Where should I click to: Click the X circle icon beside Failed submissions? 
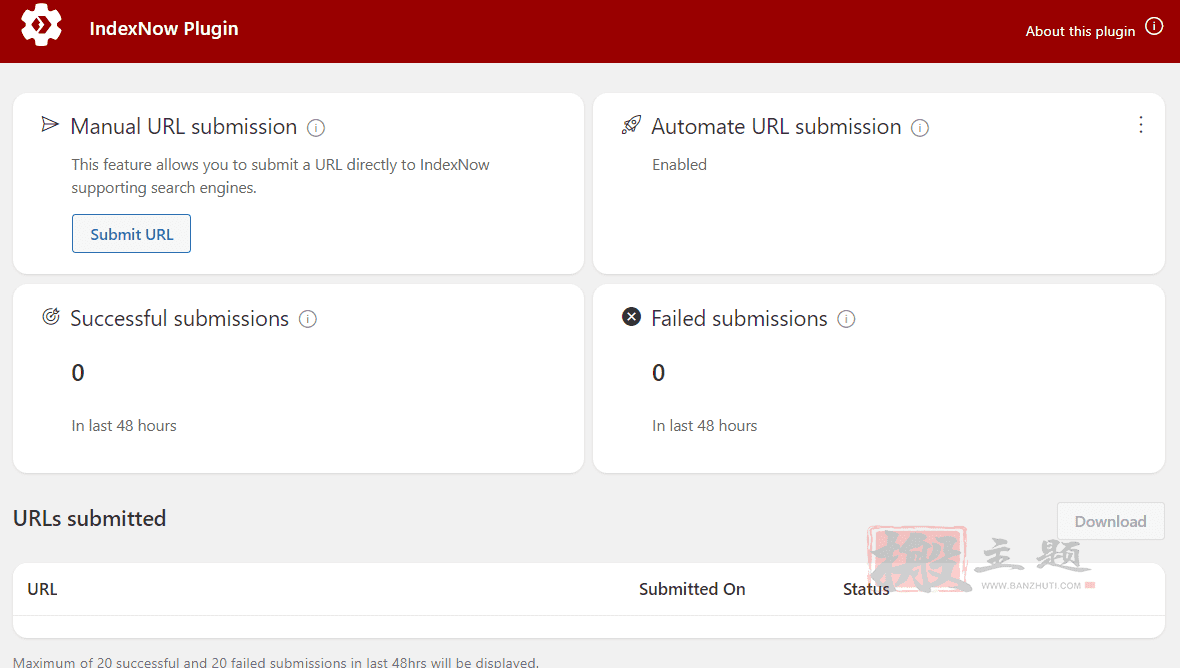(x=631, y=317)
